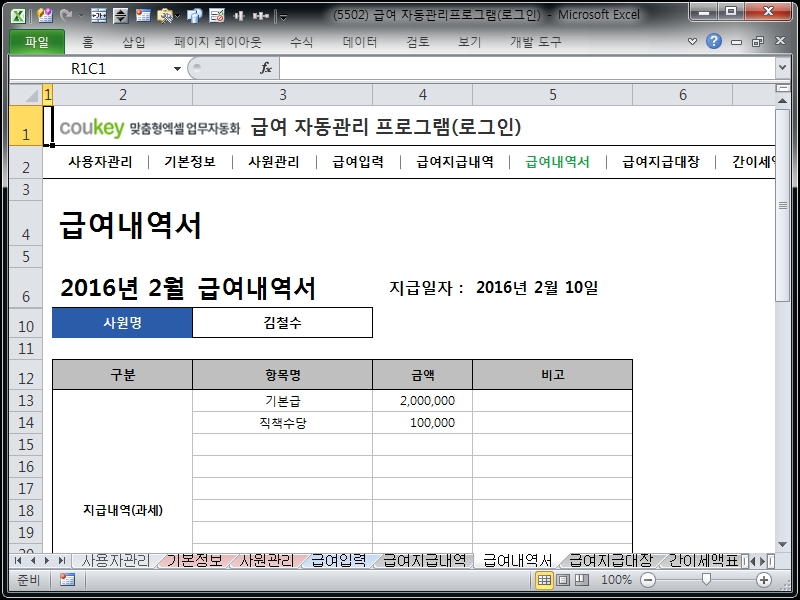Click the fx Insert Function button

pos(266,68)
